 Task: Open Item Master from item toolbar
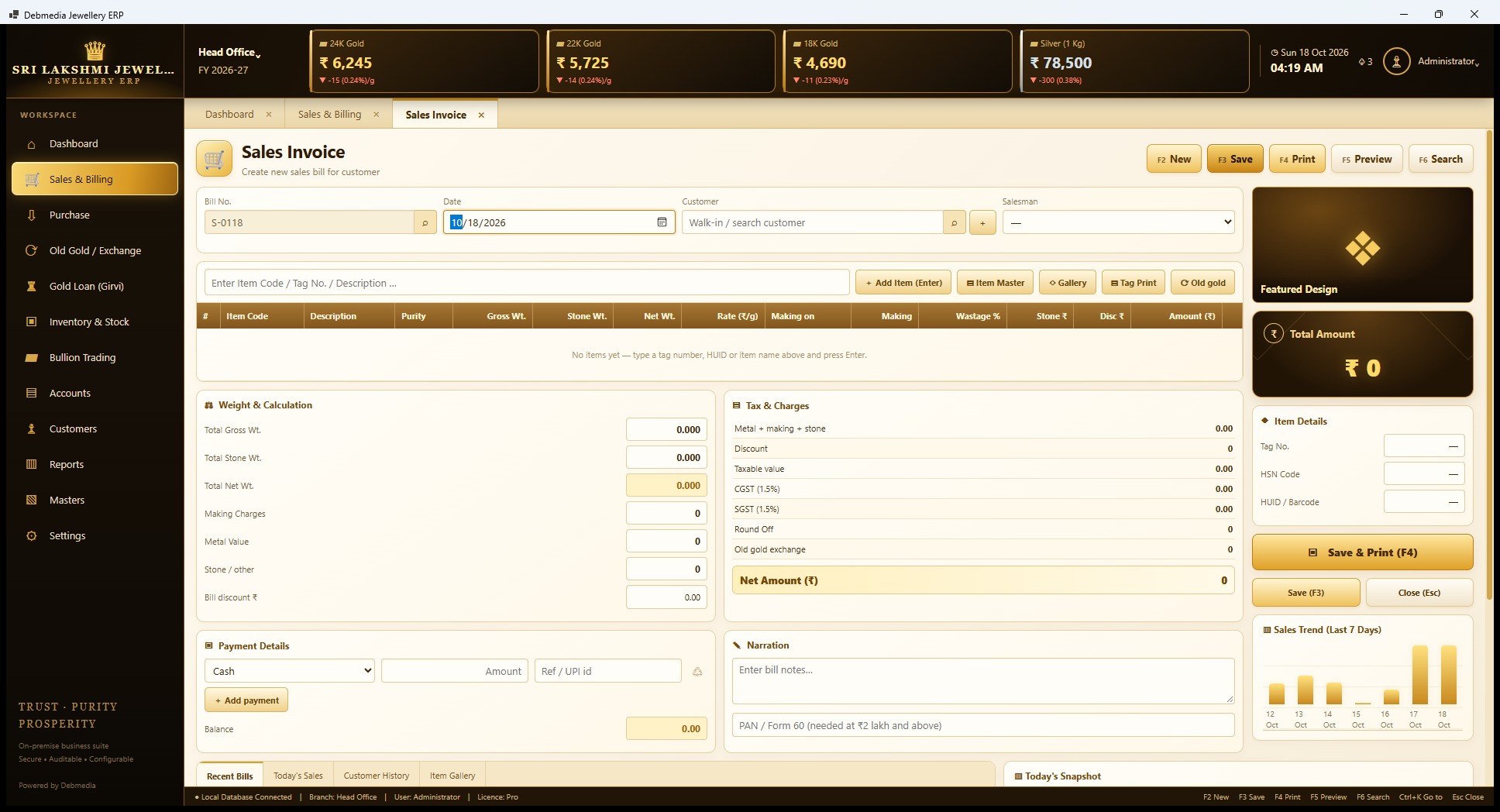[996, 283]
